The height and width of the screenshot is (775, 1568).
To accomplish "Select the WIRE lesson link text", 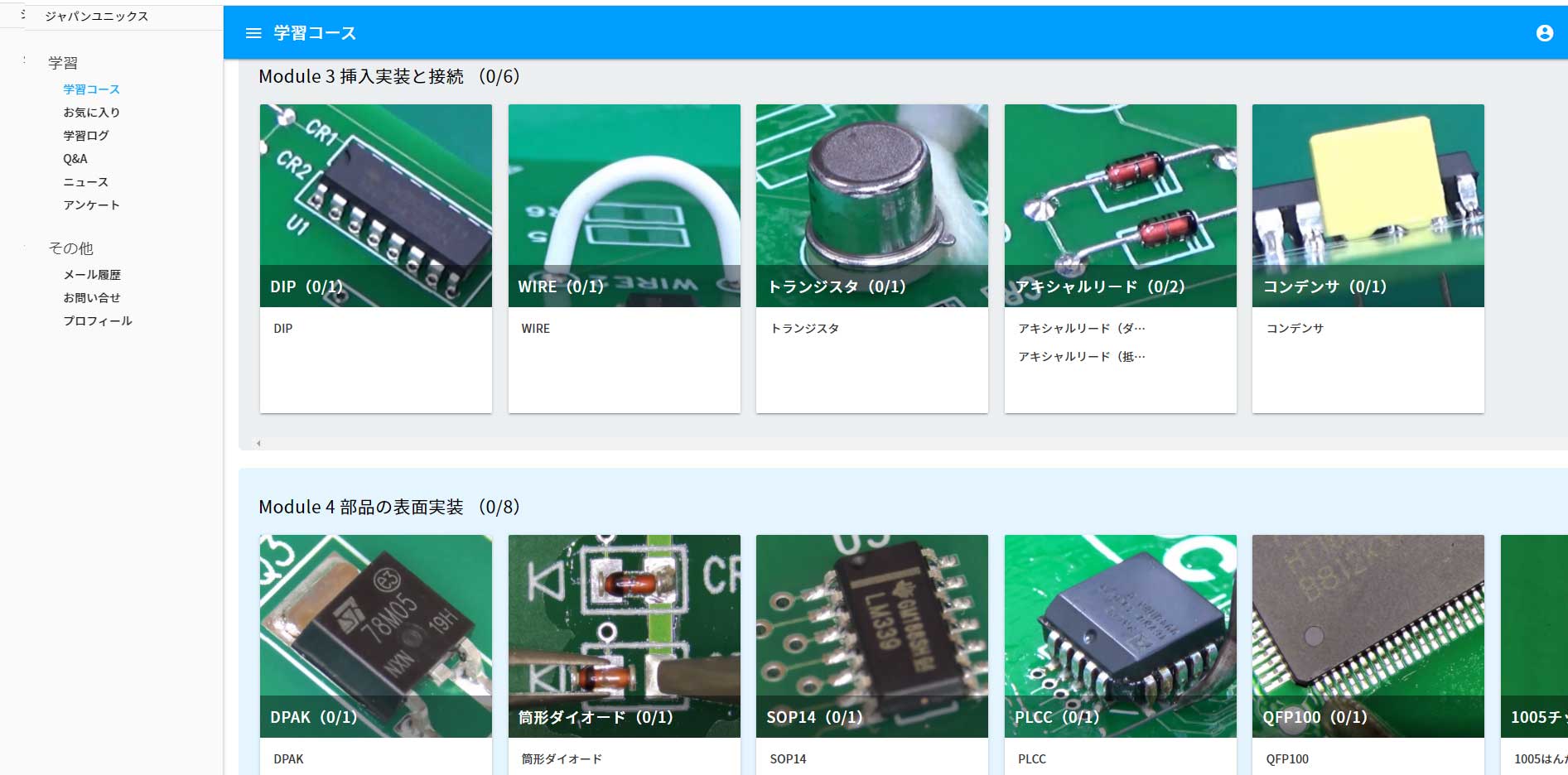I will [x=536, y=329].
